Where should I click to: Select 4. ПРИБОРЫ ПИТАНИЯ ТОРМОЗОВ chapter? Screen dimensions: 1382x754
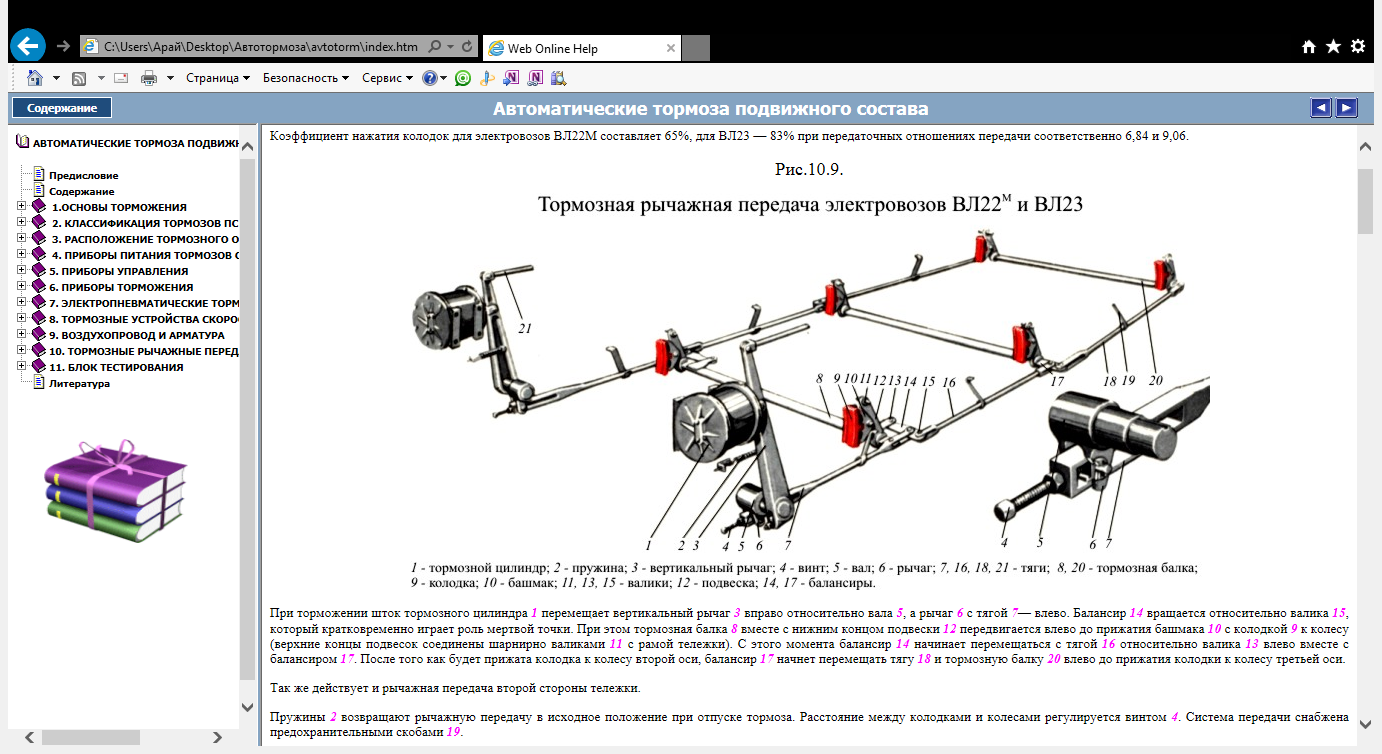pos(146,255)
